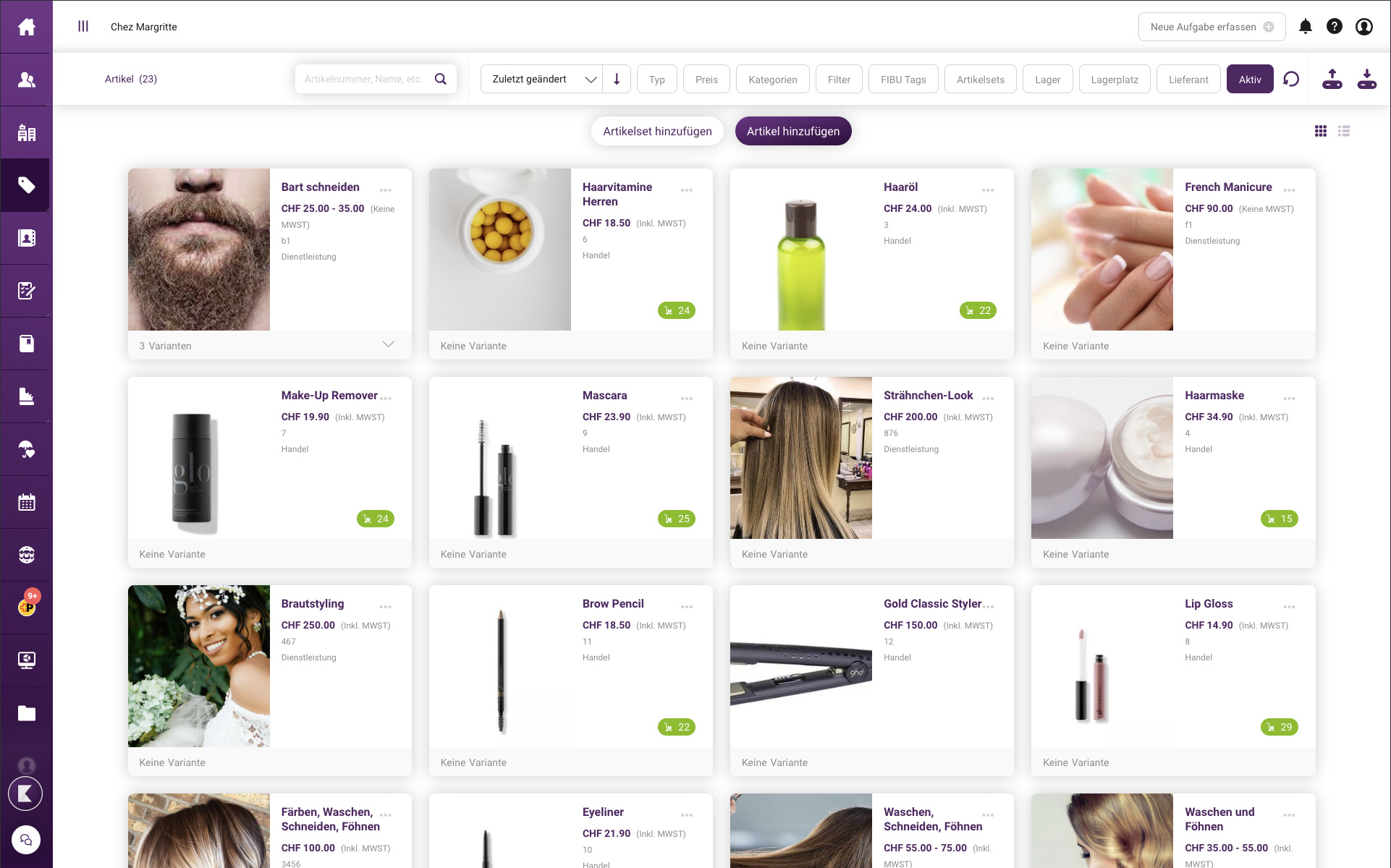Switch to grid view layout
The height and width of the screenshot is (868, 1391).
(1320, 131)
